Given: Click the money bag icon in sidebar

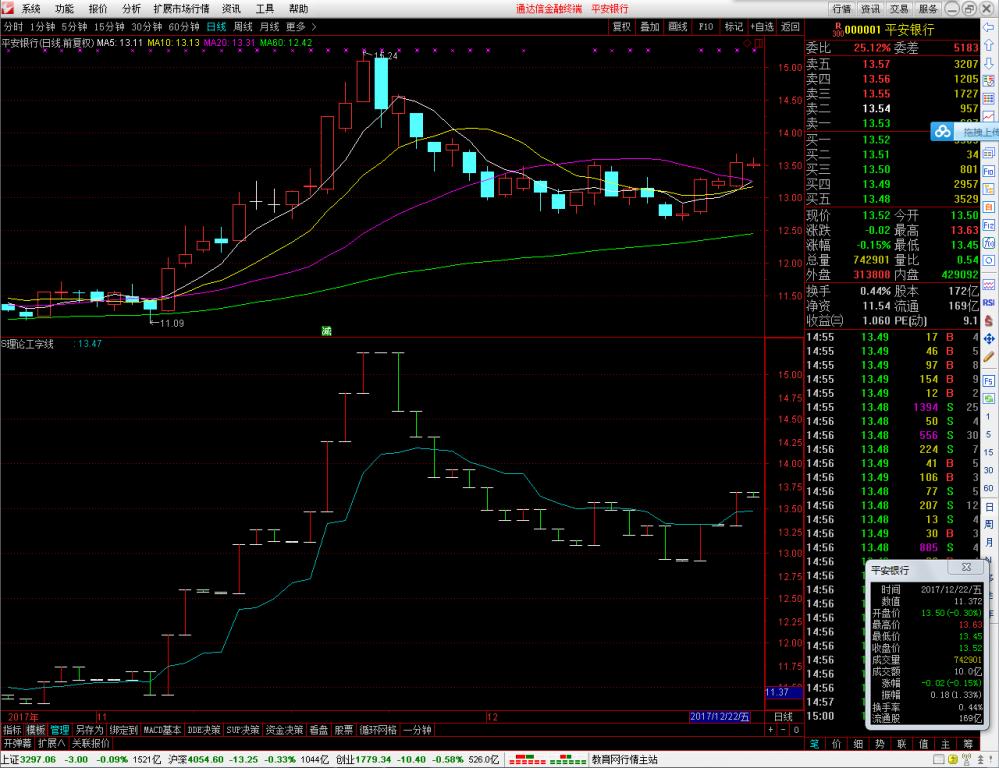Looking at the screenshot, I should pyautogui.click(x=989, y=321).
